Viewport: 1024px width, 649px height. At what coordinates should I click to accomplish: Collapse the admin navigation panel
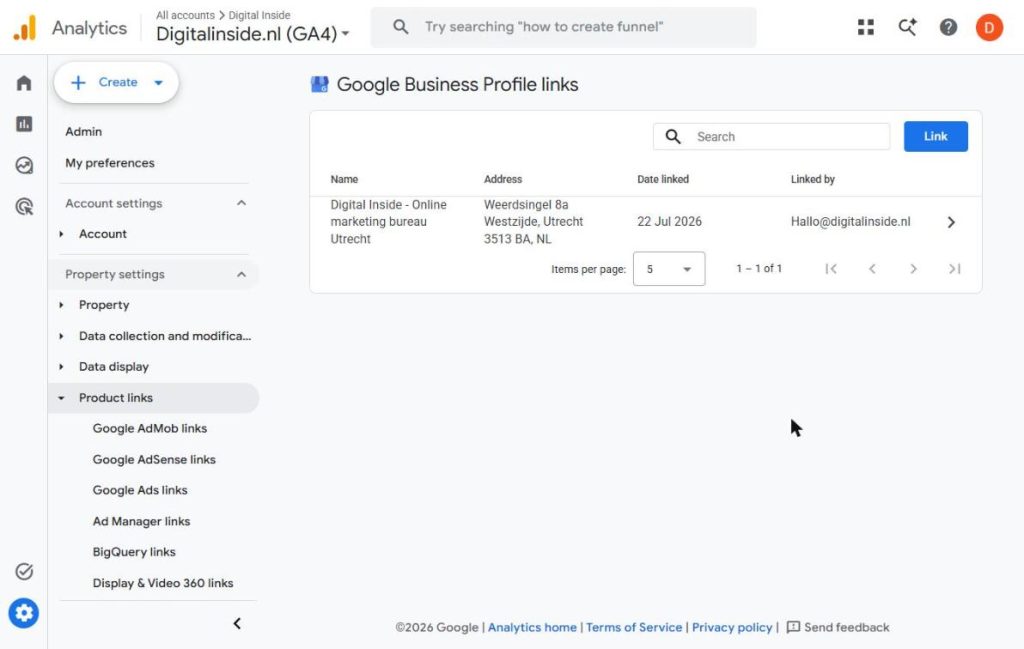click(x=237, y=624)
